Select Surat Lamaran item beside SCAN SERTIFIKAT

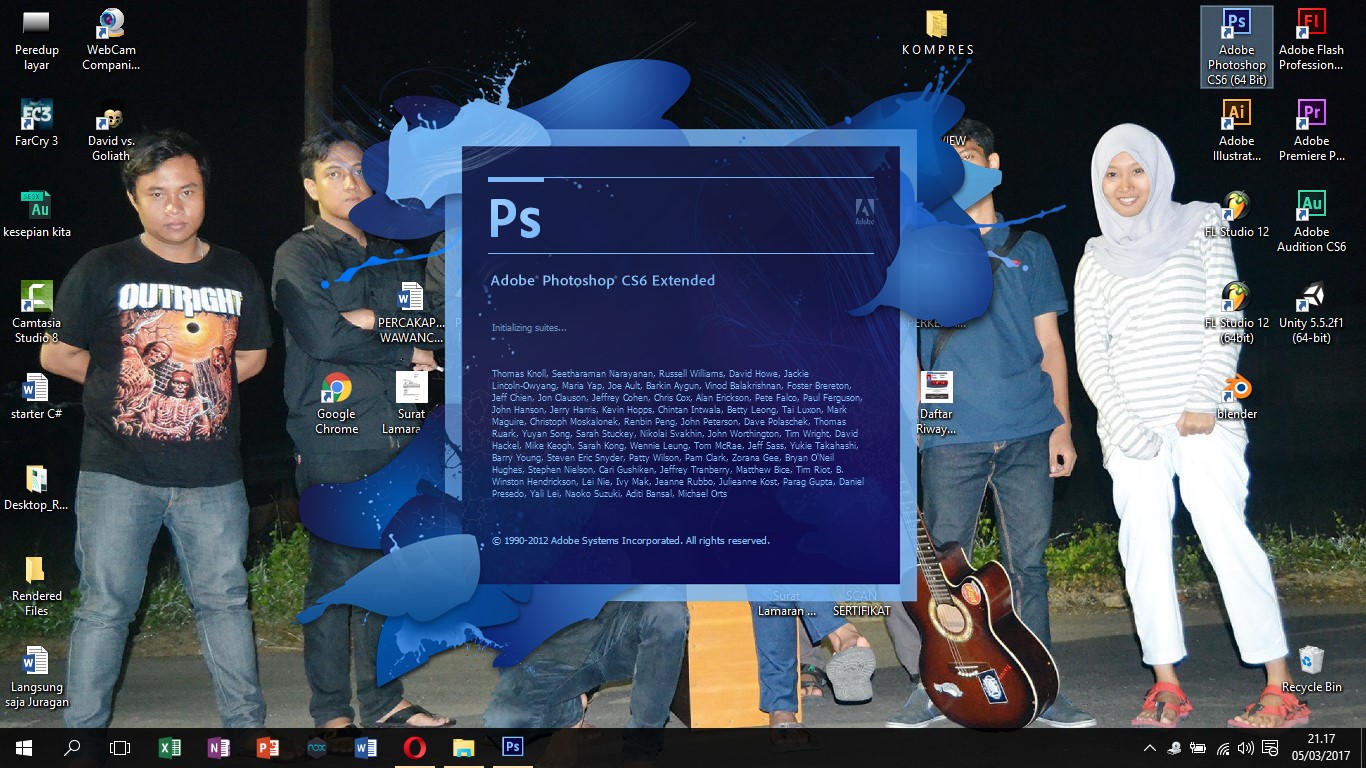(787, 603)
